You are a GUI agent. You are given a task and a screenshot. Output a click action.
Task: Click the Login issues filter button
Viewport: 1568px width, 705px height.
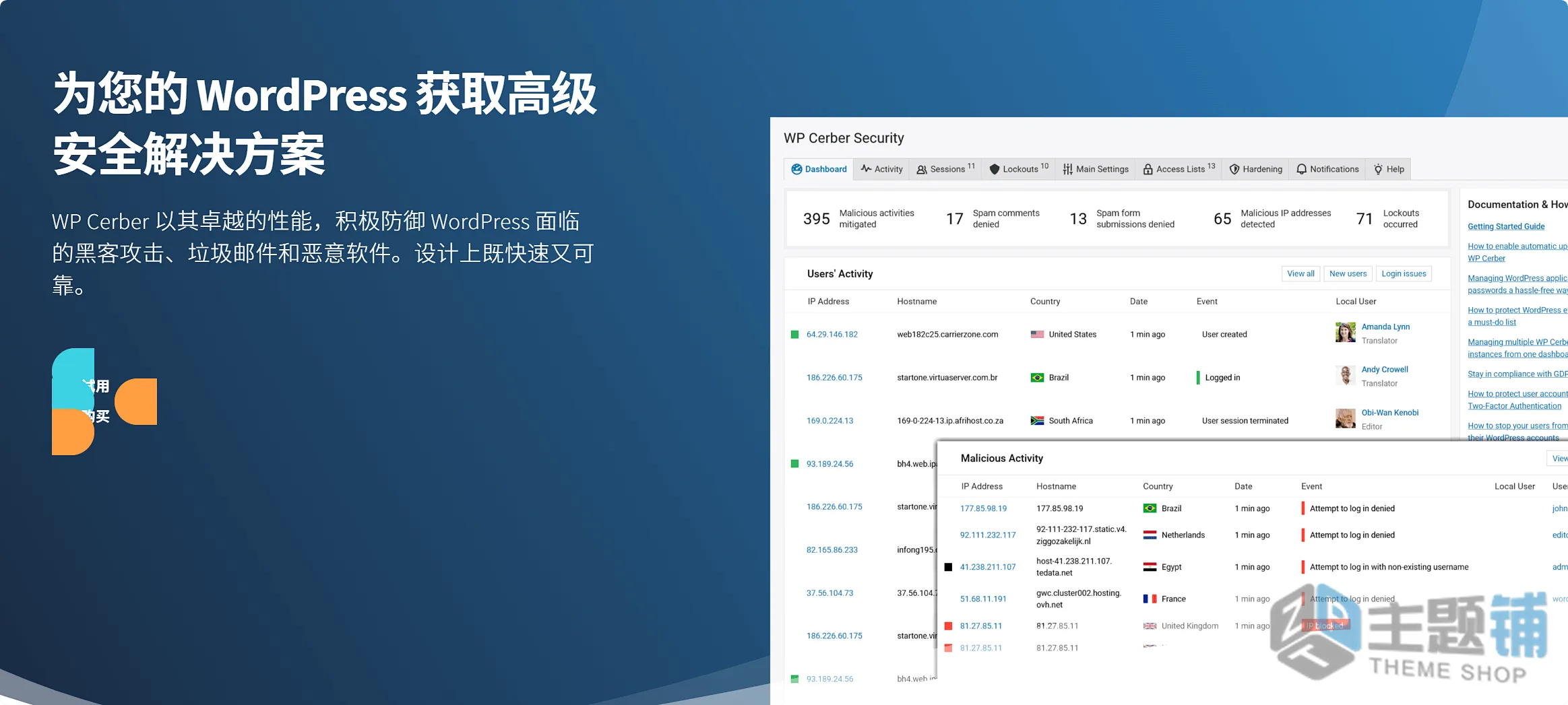(x=1404, y=273)
